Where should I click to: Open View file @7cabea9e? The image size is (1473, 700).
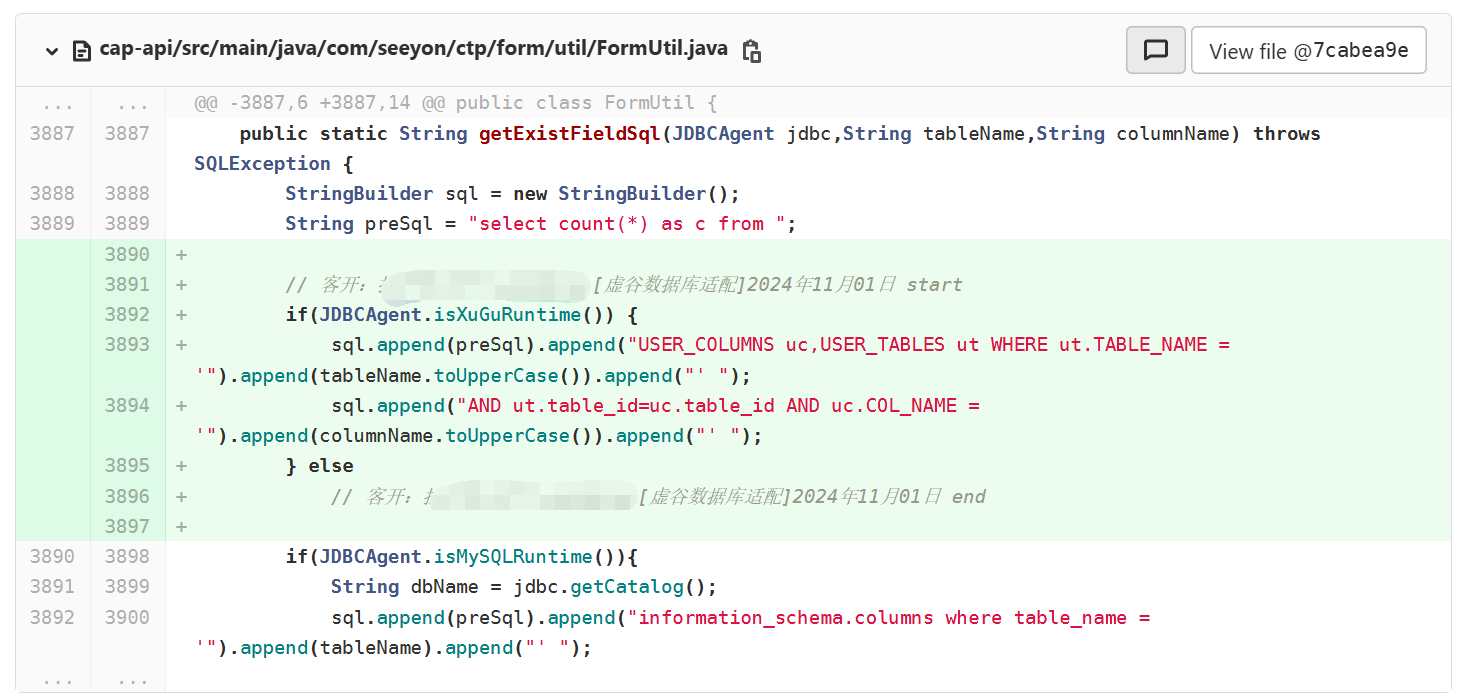tap(1309, 50)
